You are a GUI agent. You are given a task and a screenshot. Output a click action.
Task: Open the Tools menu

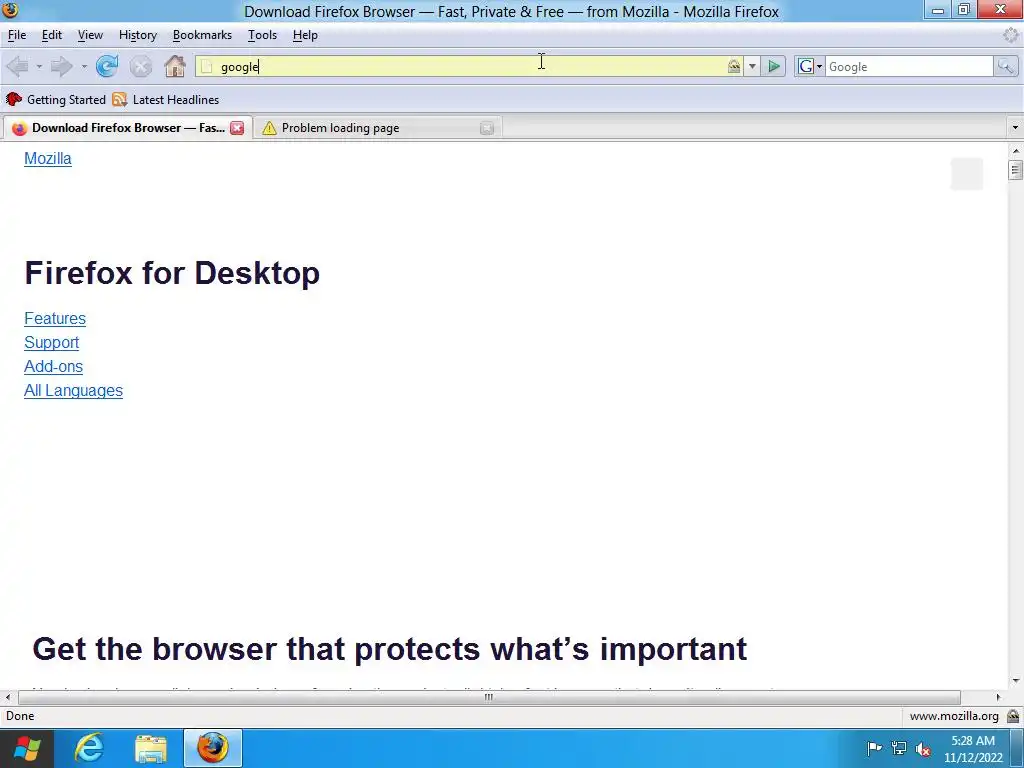coord(263,35)
